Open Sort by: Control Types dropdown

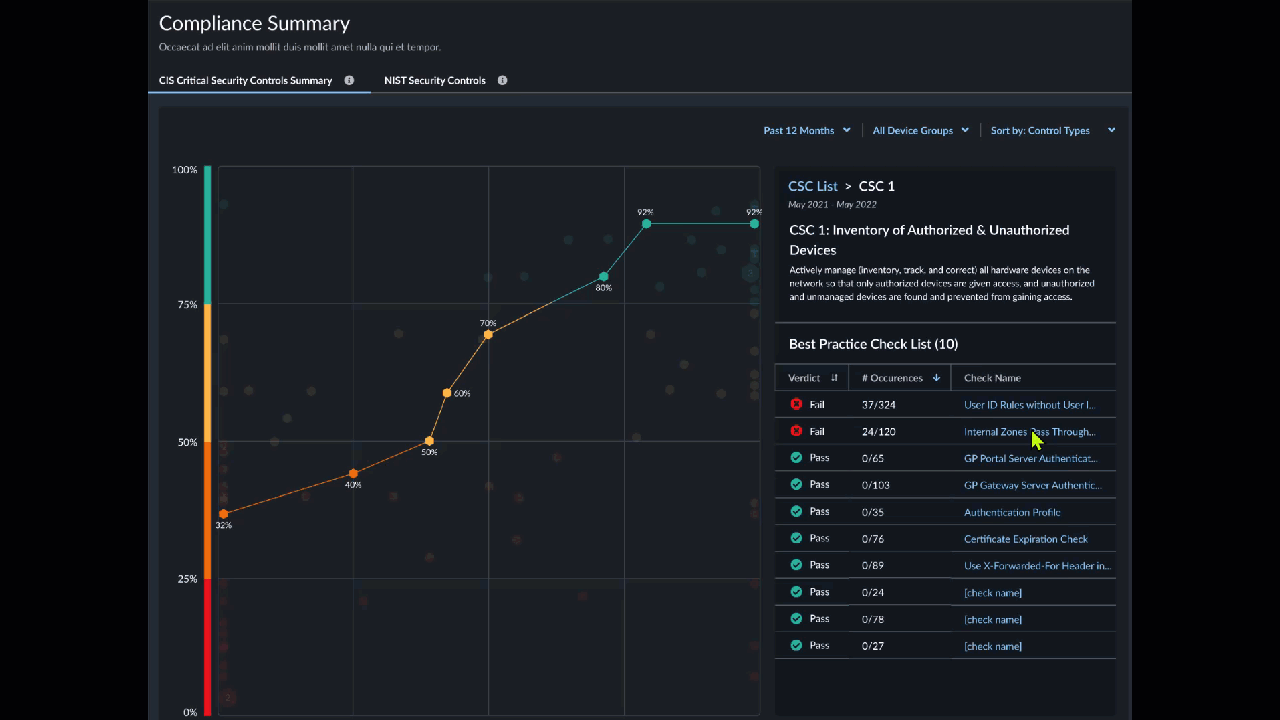tap(1052, 131)
